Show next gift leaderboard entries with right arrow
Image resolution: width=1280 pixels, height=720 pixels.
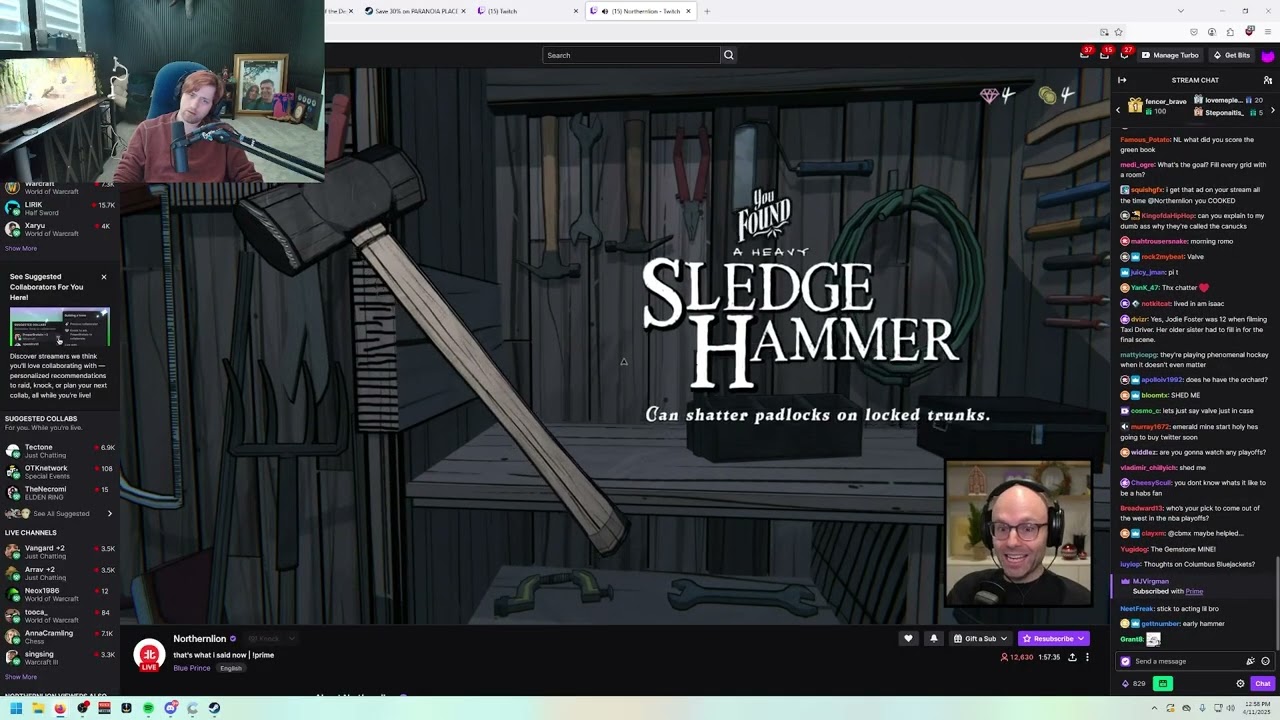(x=1273, y=110)
